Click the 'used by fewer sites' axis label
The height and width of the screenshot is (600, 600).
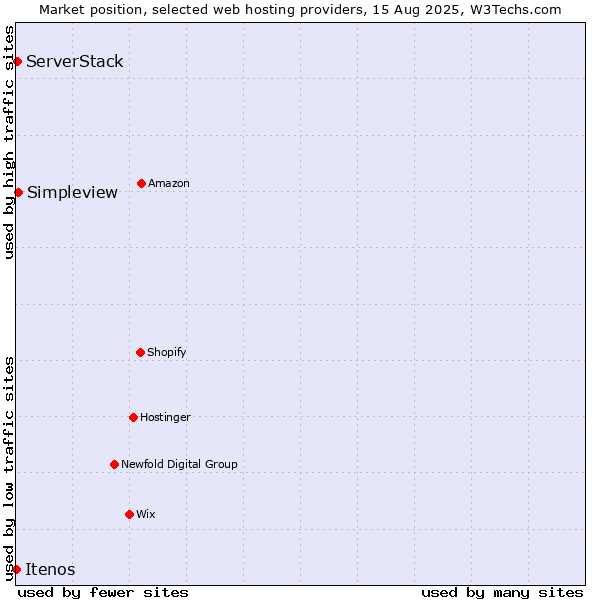coord(103,593)
